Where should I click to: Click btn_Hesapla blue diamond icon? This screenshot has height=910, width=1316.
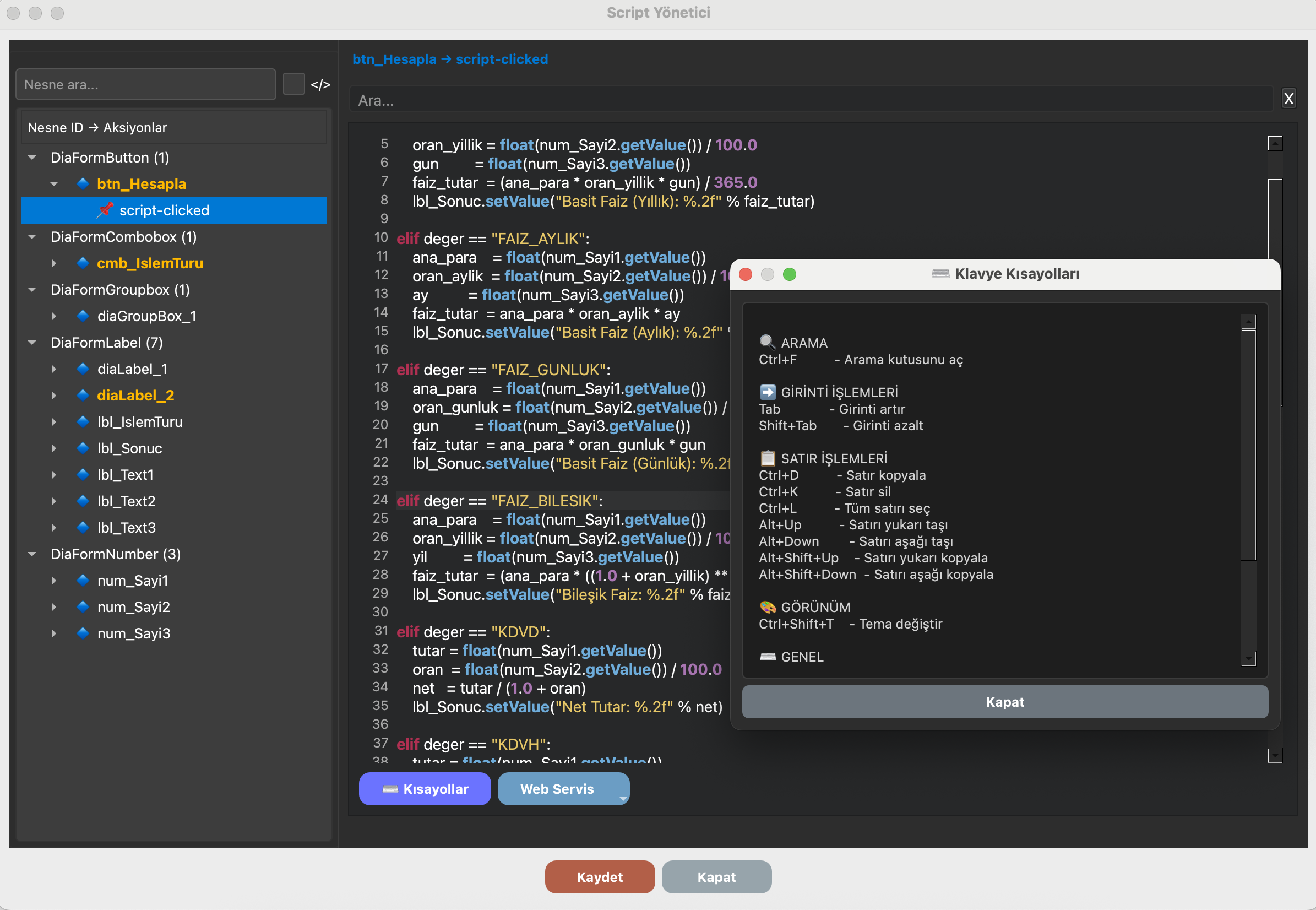tap(83, 183)
